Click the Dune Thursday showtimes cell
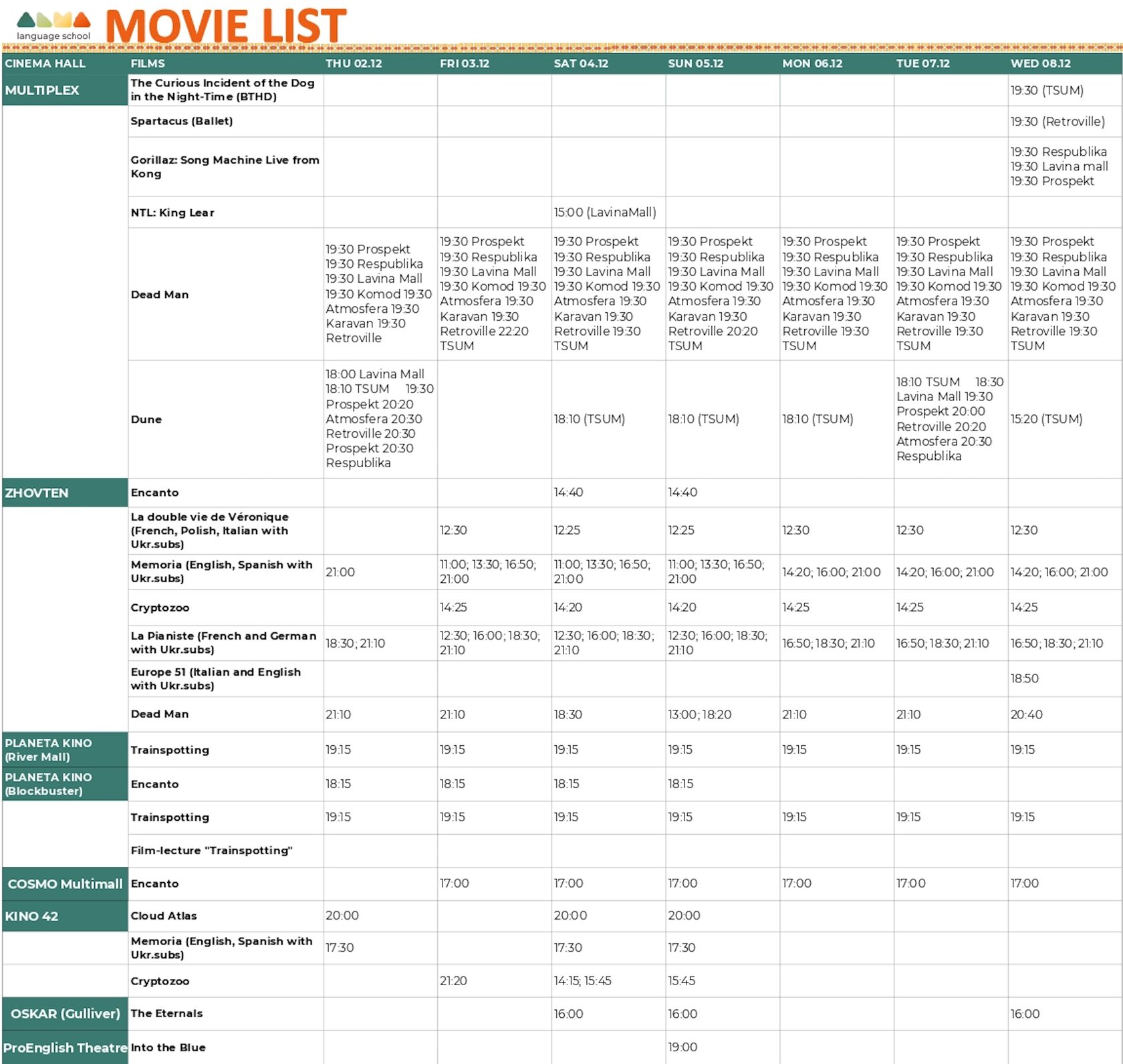 pyautogui.click(x=380, y=419)
